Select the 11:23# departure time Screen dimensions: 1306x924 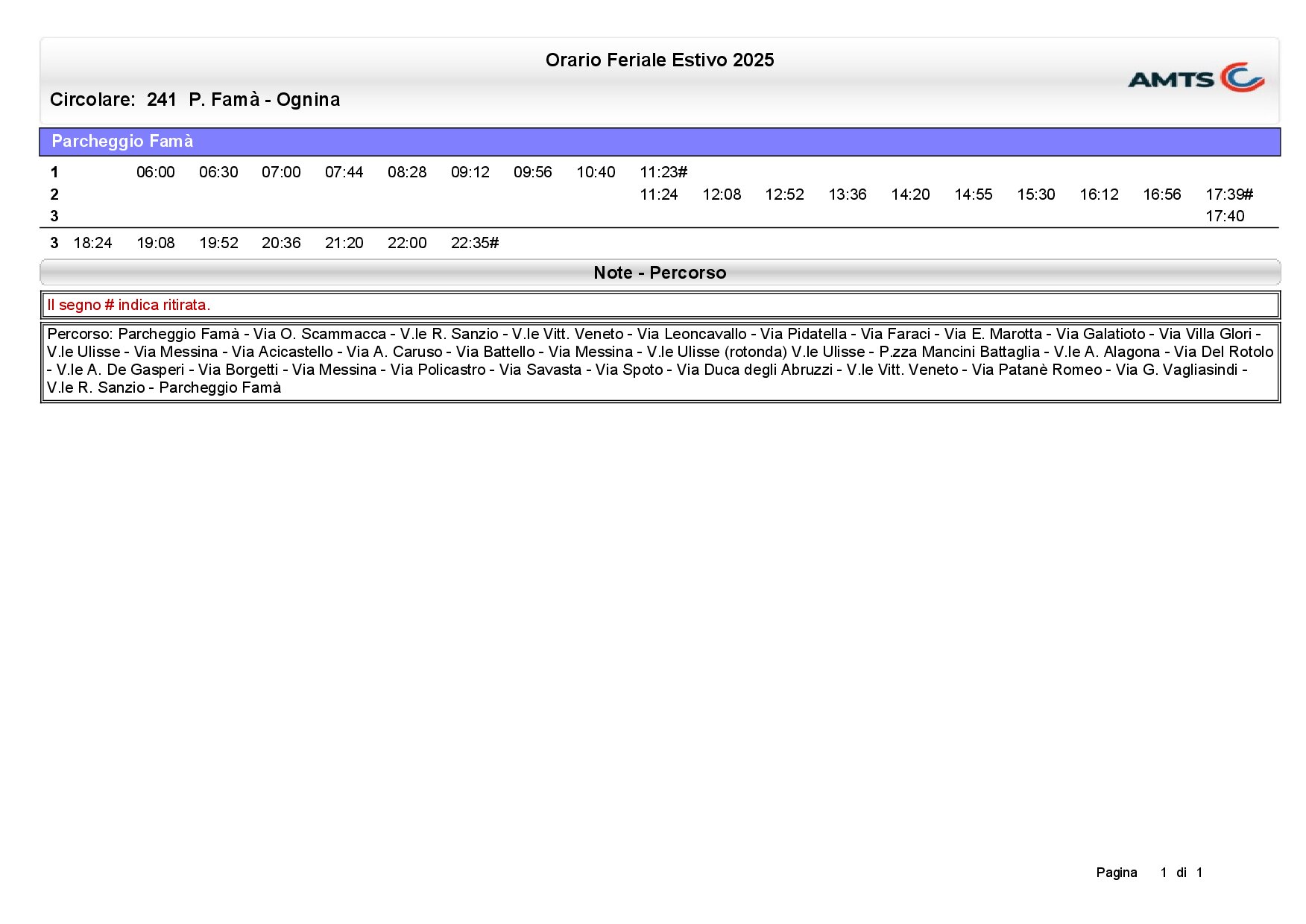(x=663, y=172)
